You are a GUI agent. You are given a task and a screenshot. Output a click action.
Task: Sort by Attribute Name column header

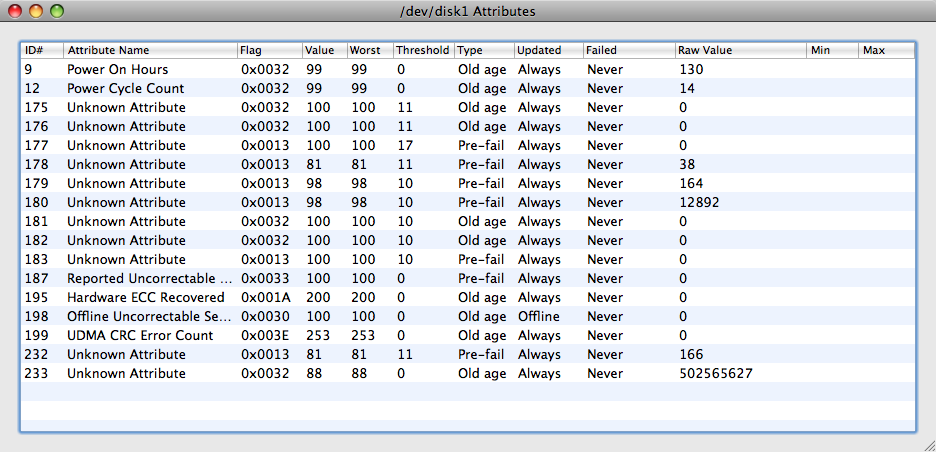(x=150, y=51)
